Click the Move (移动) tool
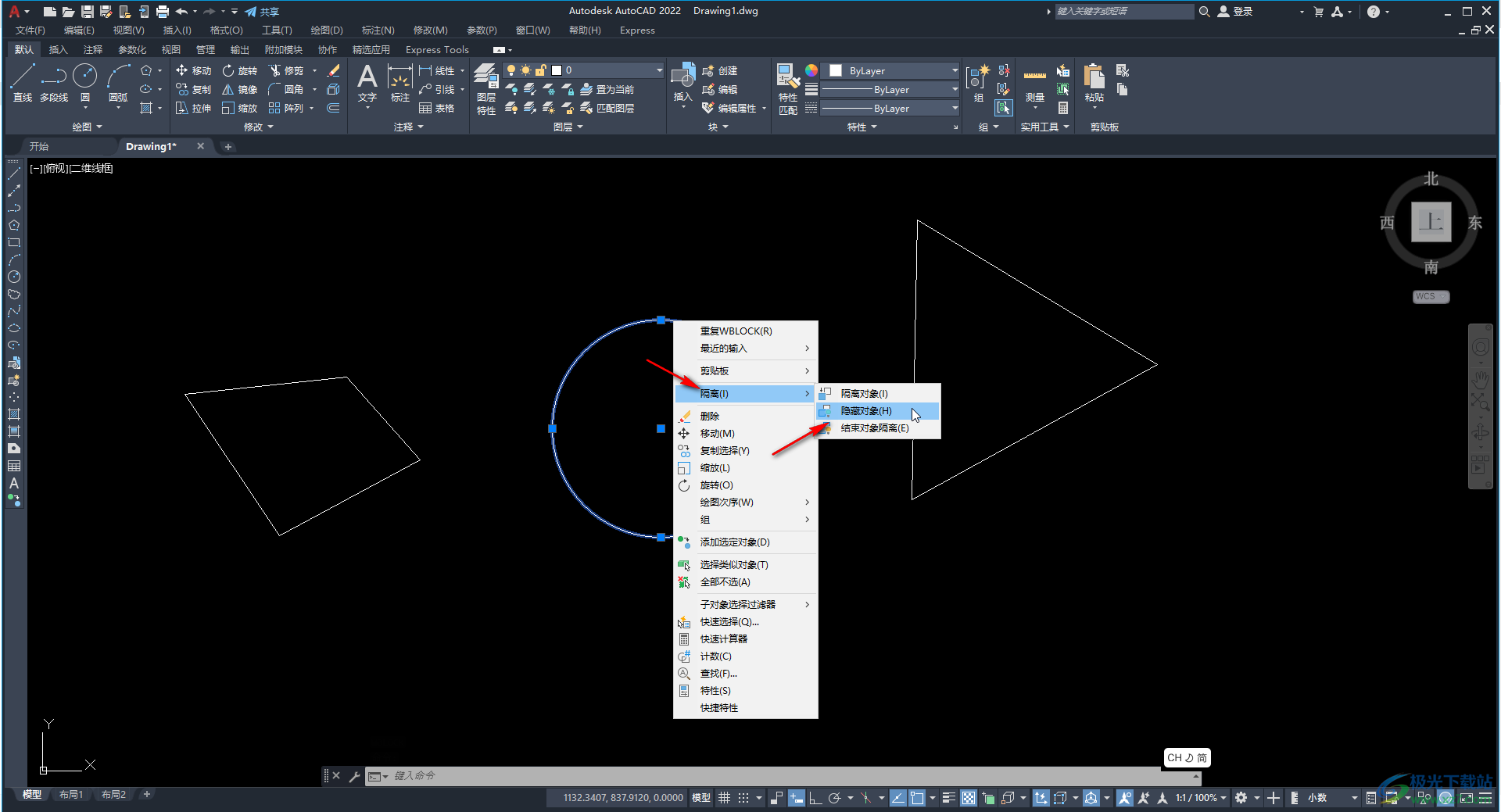This screenshot has height=812, width=1501. (193, 70)
